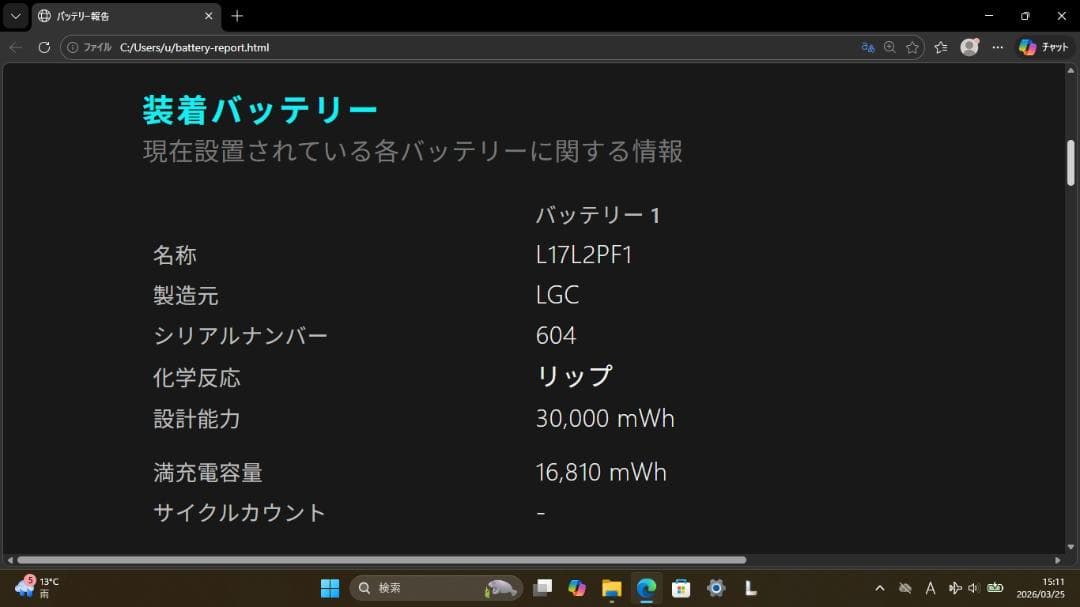Click the 設計能力 label

tap(196, 419)
